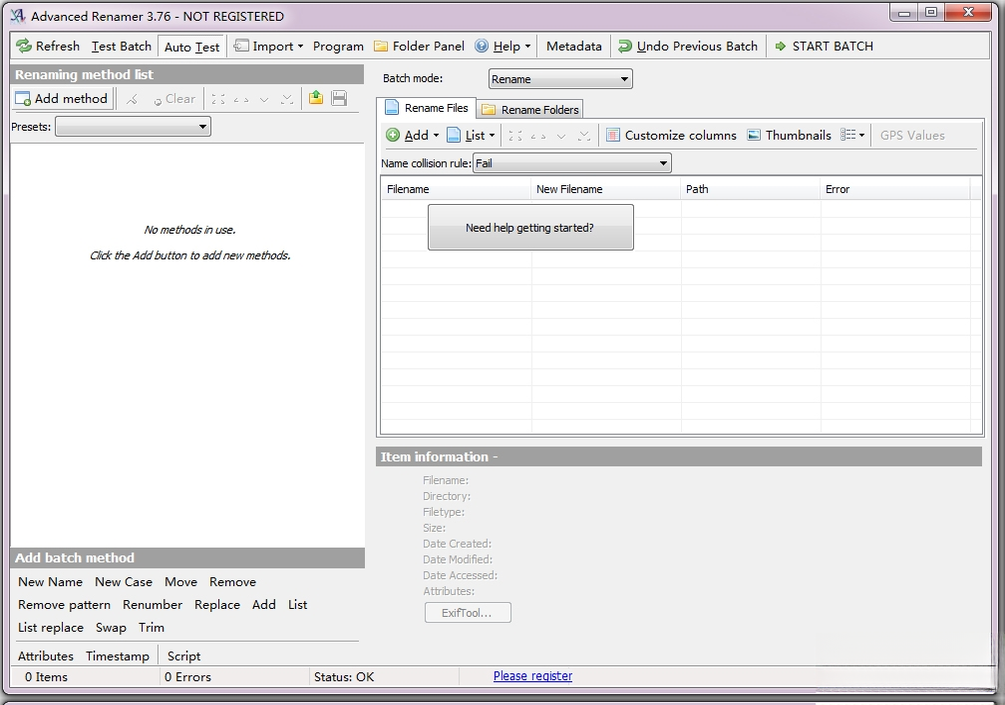Click move method down icon
The image size is (1005, 705).
264,99
